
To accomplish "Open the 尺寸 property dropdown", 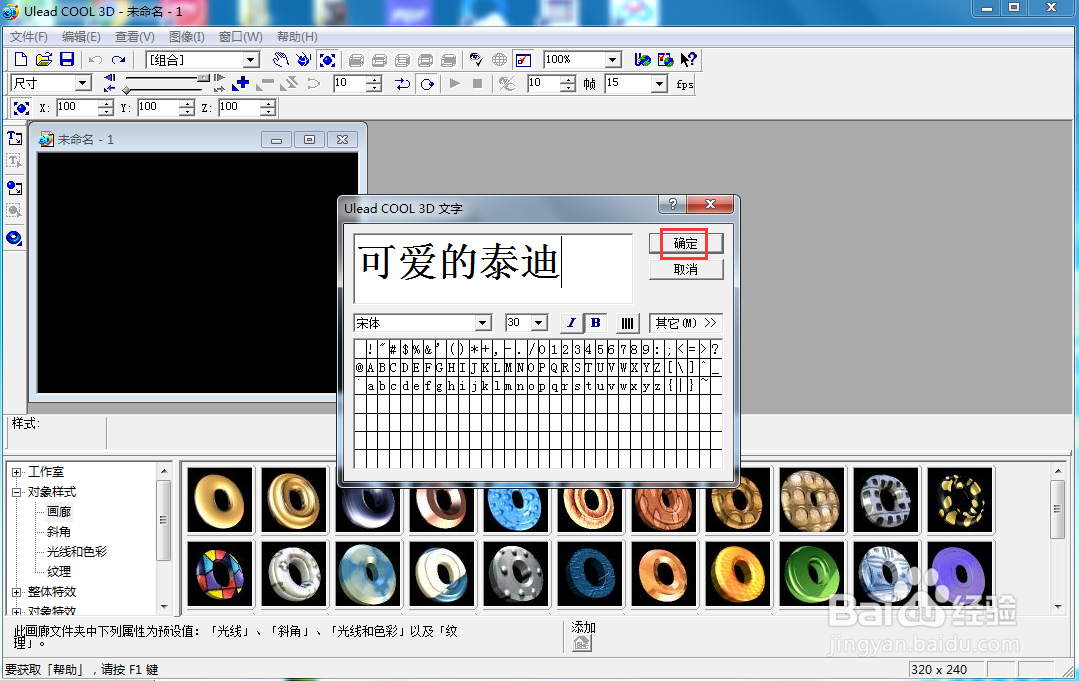I will (x=83, y=83).
